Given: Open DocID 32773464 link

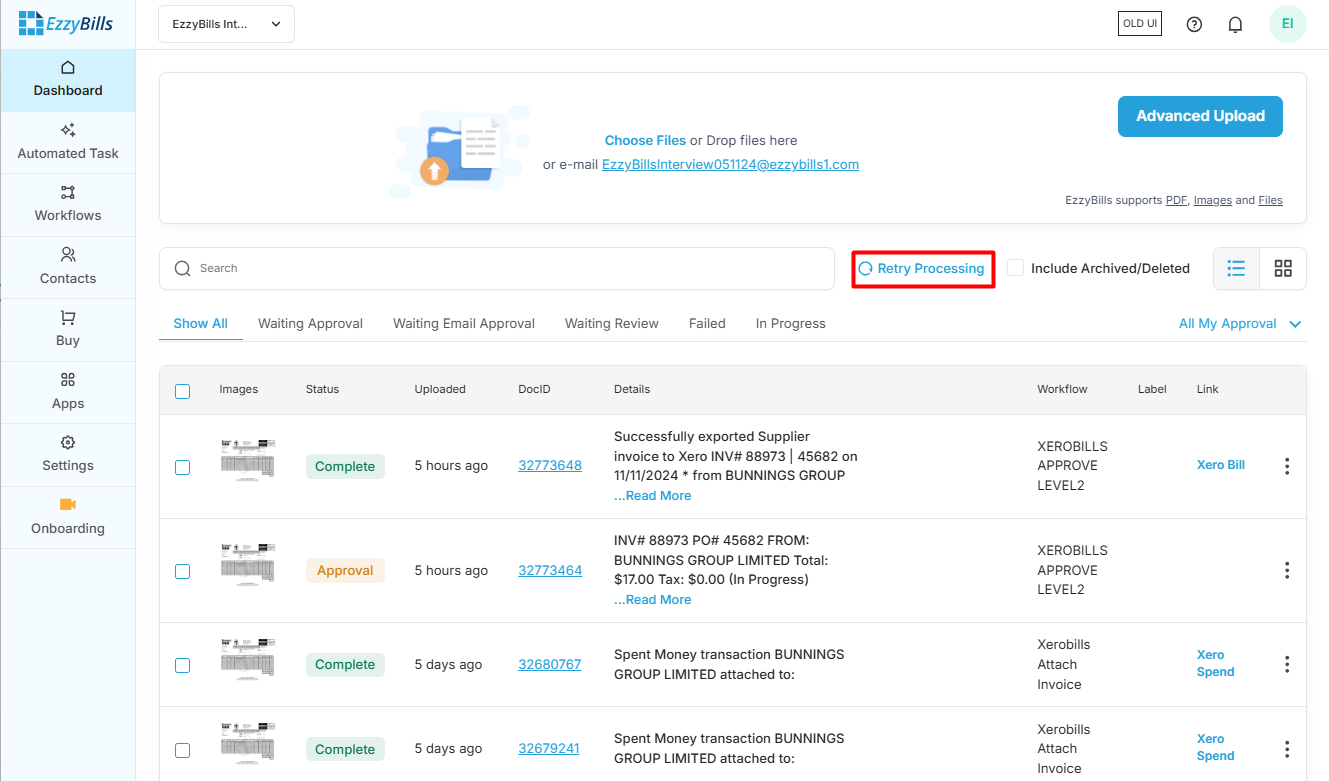Looking at the screenshot, I should pos(550,571).
